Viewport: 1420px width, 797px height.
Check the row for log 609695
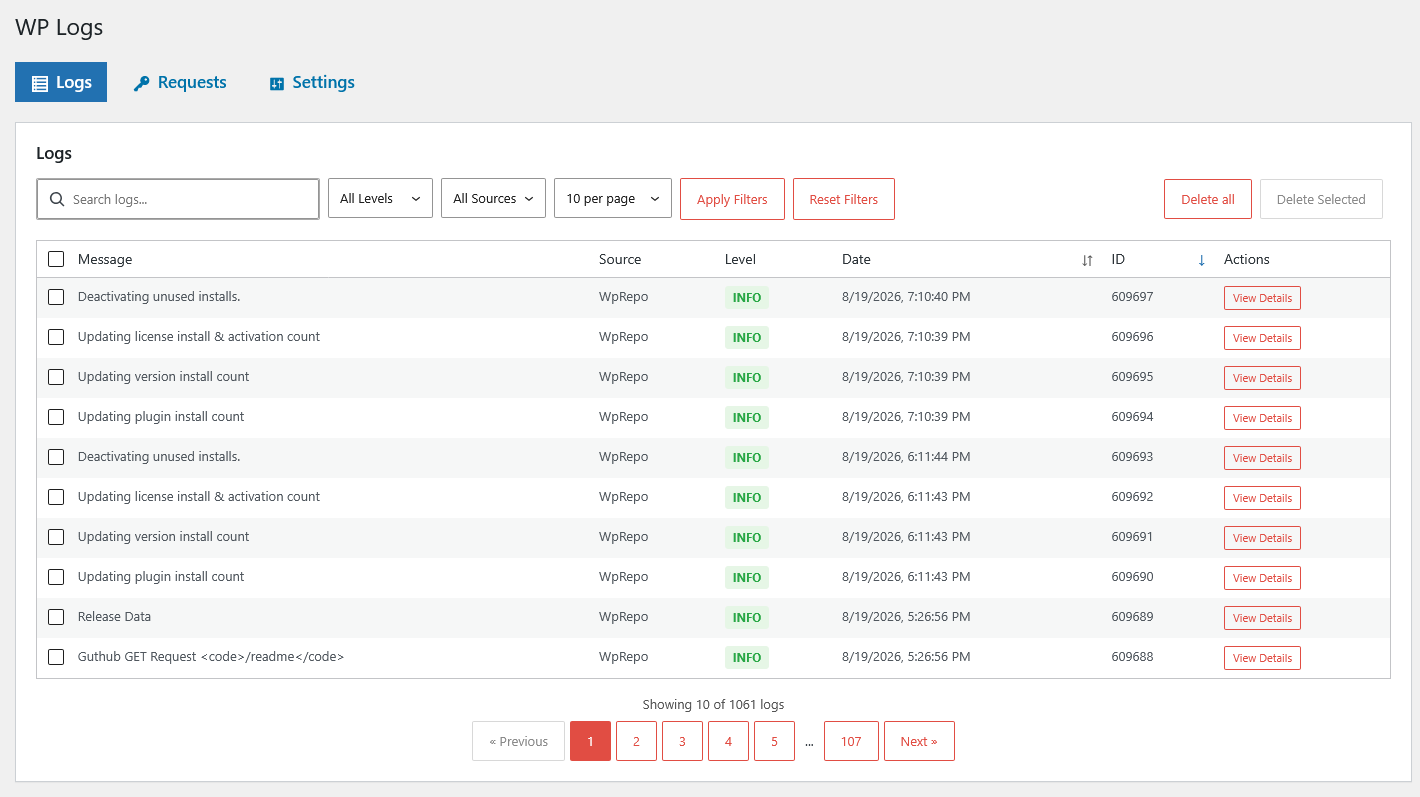click(56, 377)
